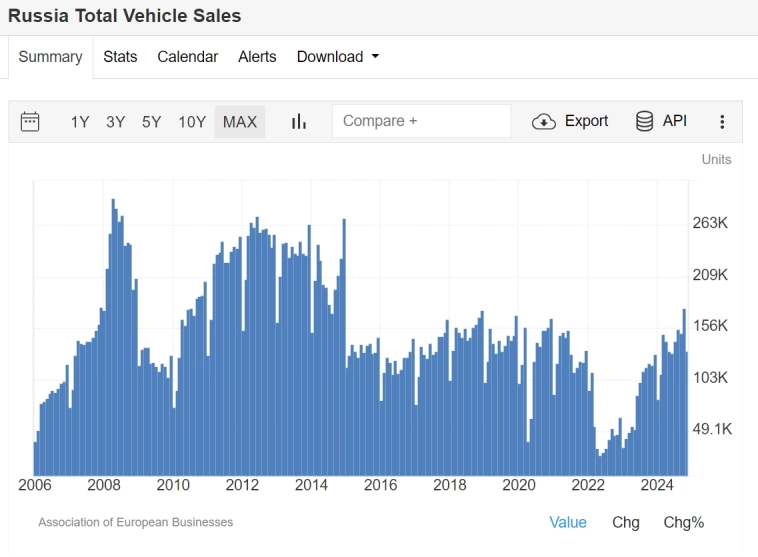Select the 10Y time range
The width and height of the screenshot is (758, 557).
[192, 122]
